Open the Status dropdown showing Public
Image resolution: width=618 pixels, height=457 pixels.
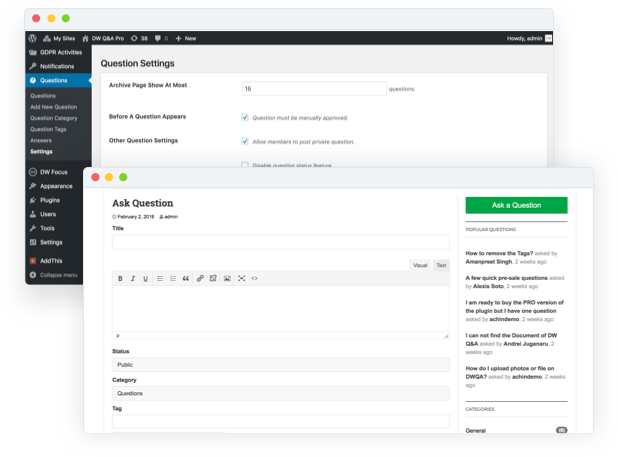(x=281, y=364)
